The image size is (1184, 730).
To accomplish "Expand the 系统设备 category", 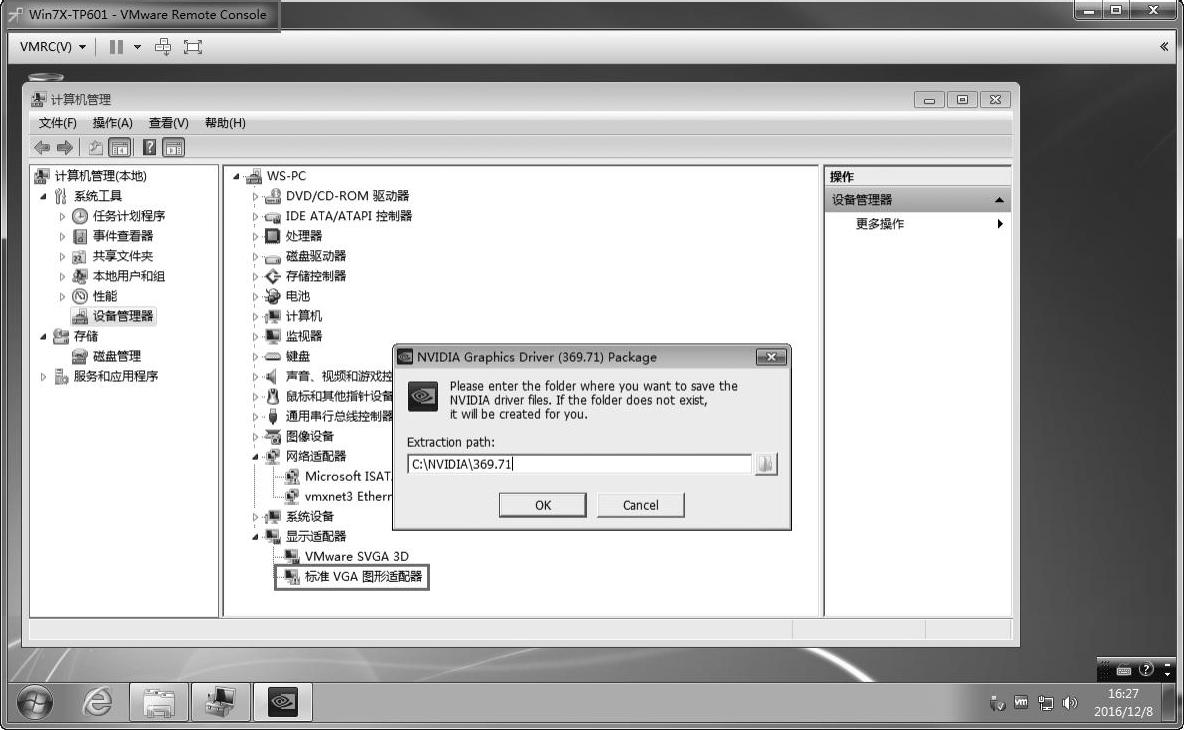I will coord(255,517).
